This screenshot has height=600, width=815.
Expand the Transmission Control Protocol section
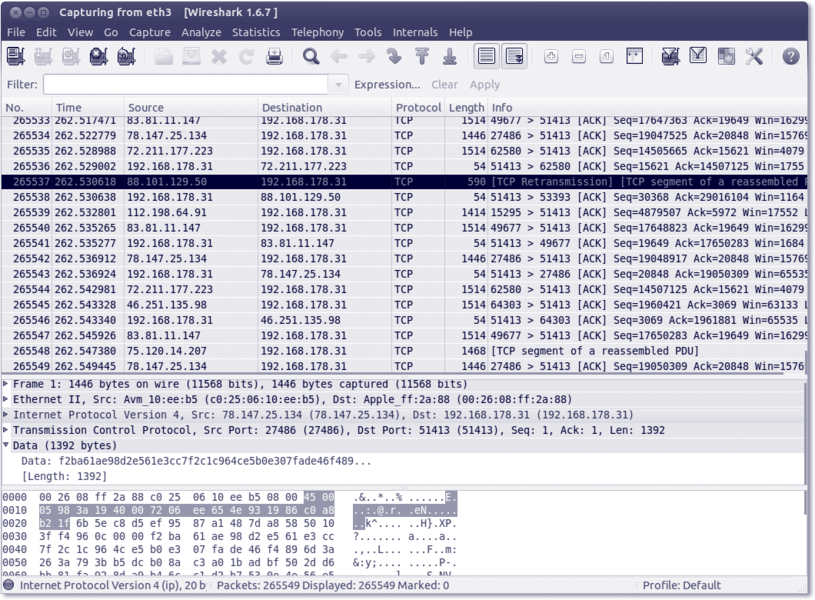click(x=7, y=430)
